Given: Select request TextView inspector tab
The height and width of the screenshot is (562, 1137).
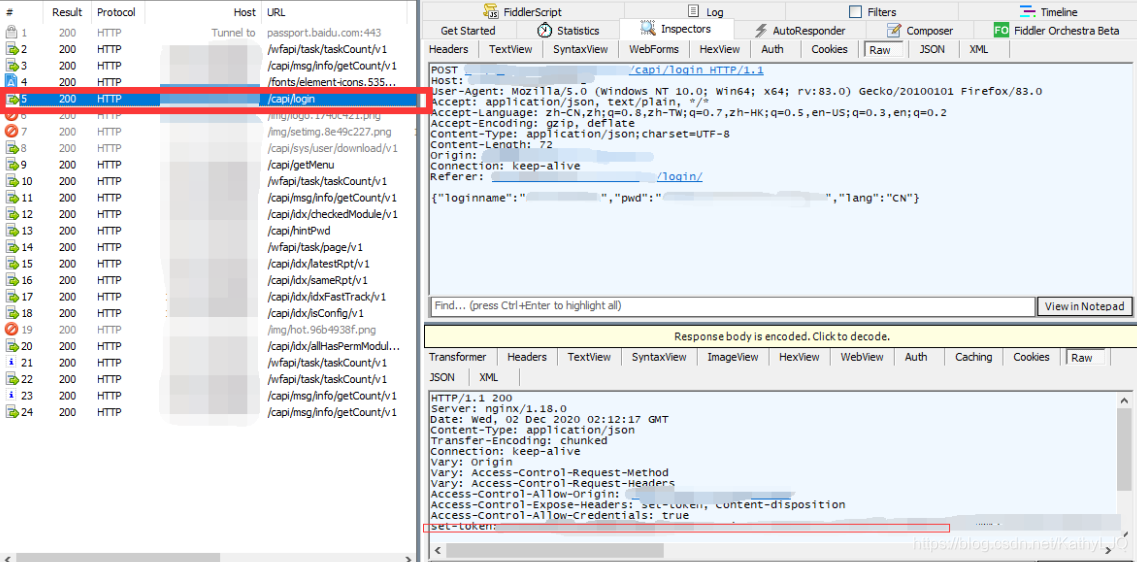Looking at the screenshot, I should [x=510, y=49].
